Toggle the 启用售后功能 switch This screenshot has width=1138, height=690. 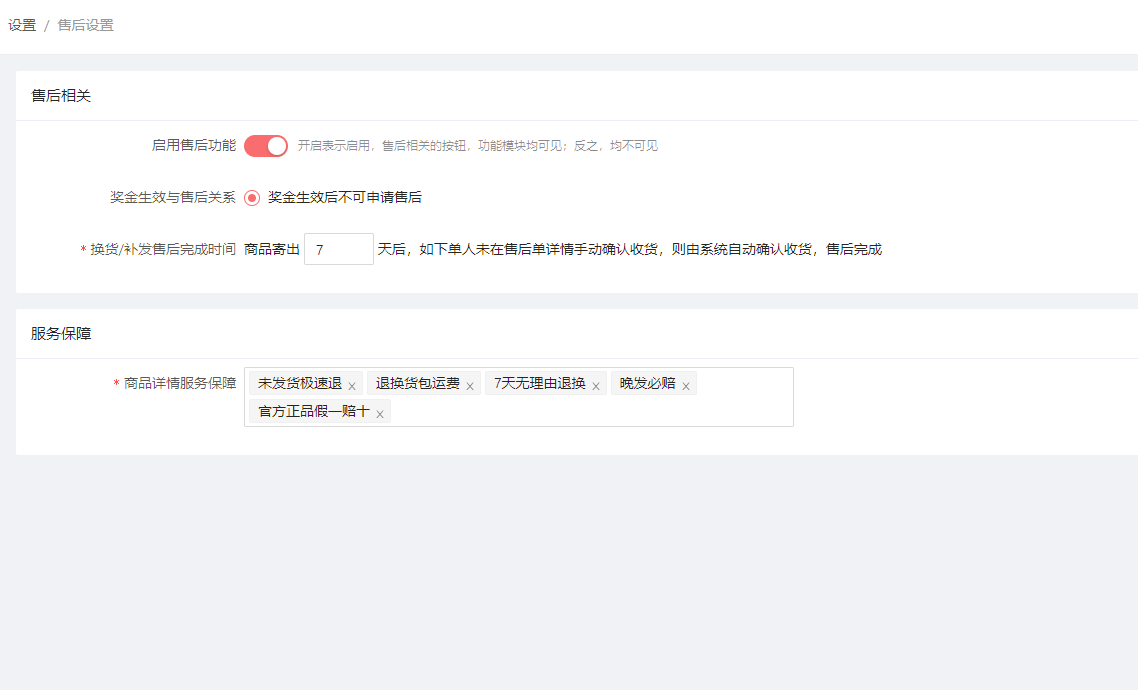(x=266, y=146)
